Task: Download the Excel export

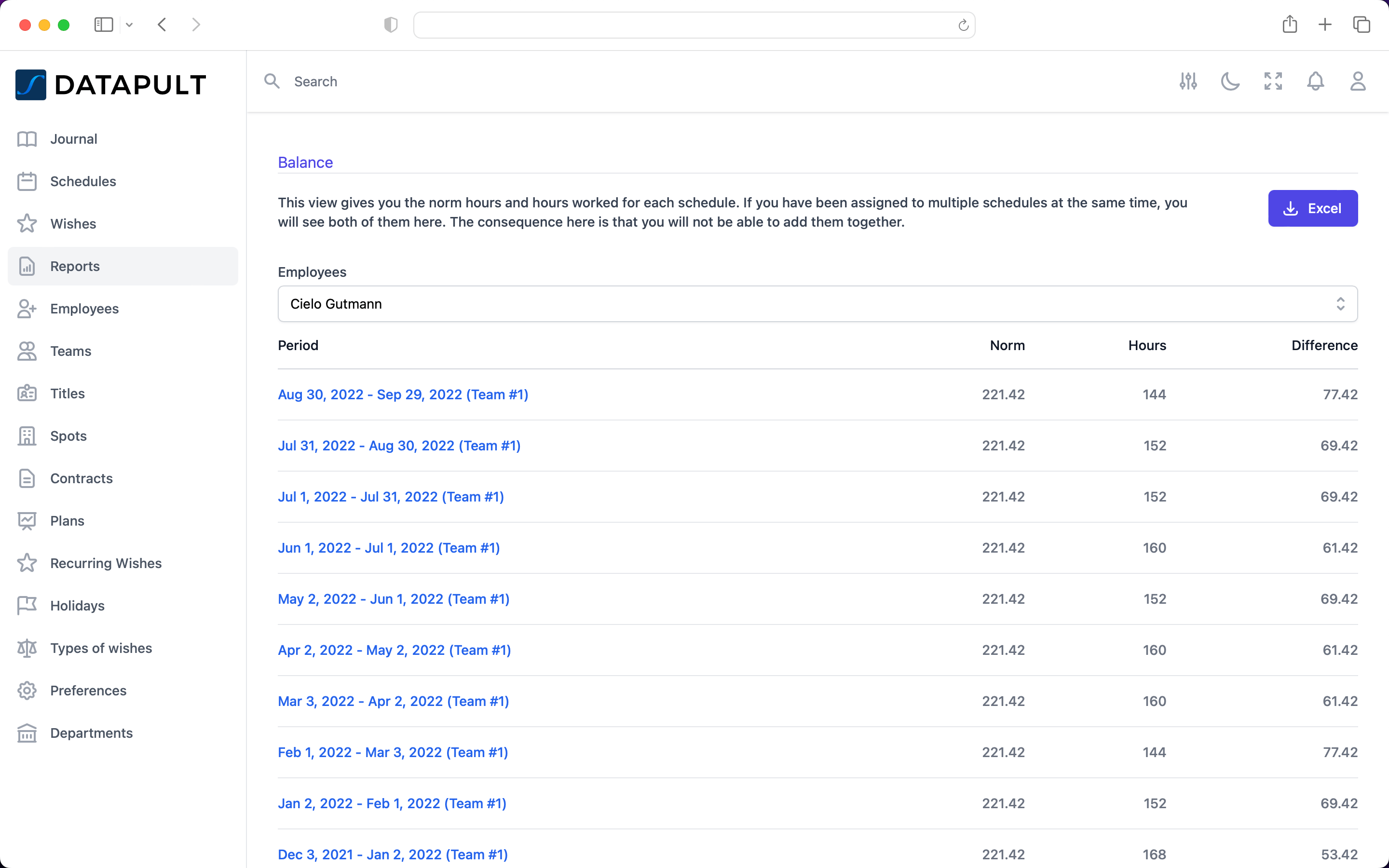Action: click(1312, 208)
